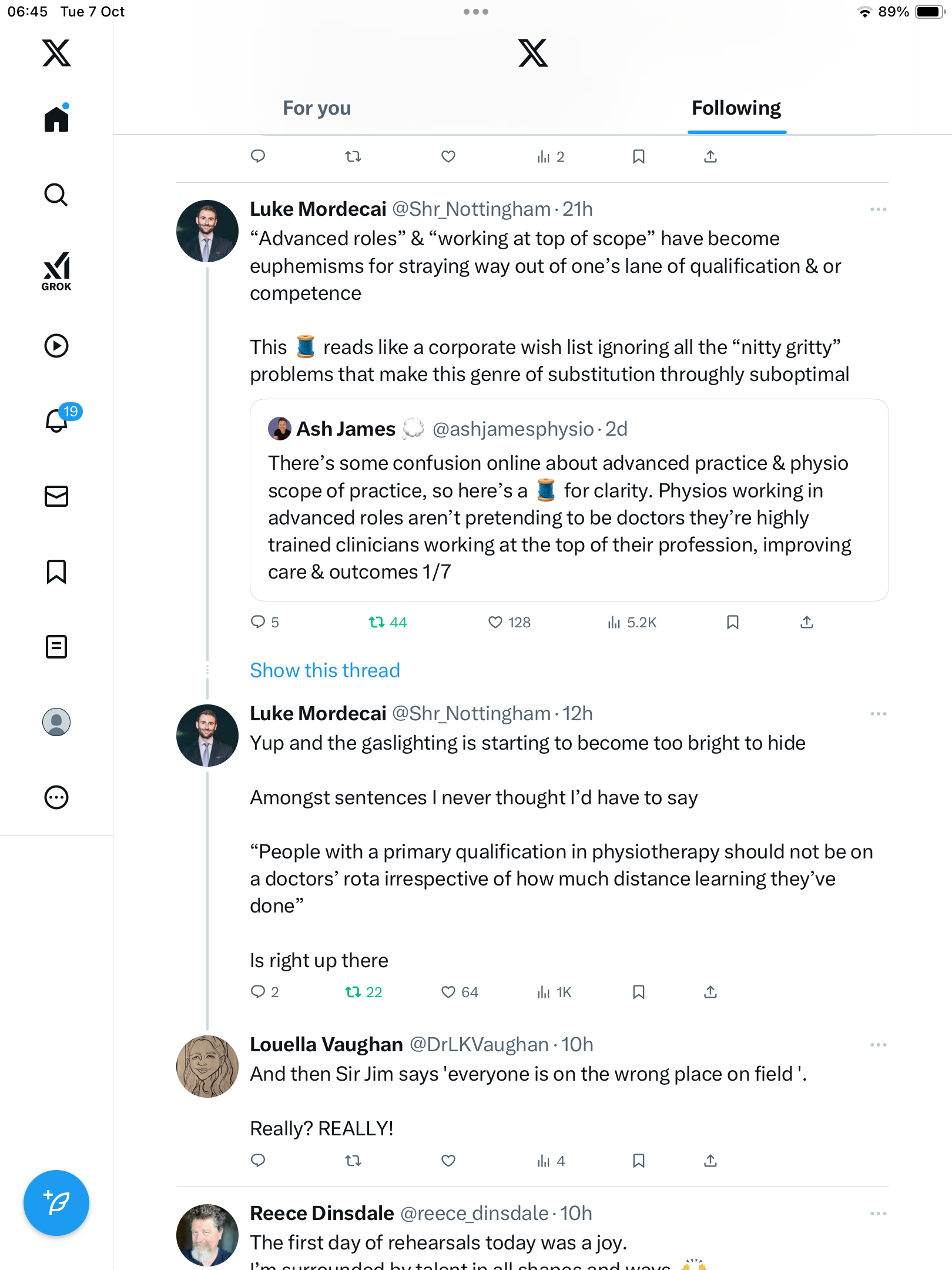Open Bookmarks in the left sidebar

56,571
